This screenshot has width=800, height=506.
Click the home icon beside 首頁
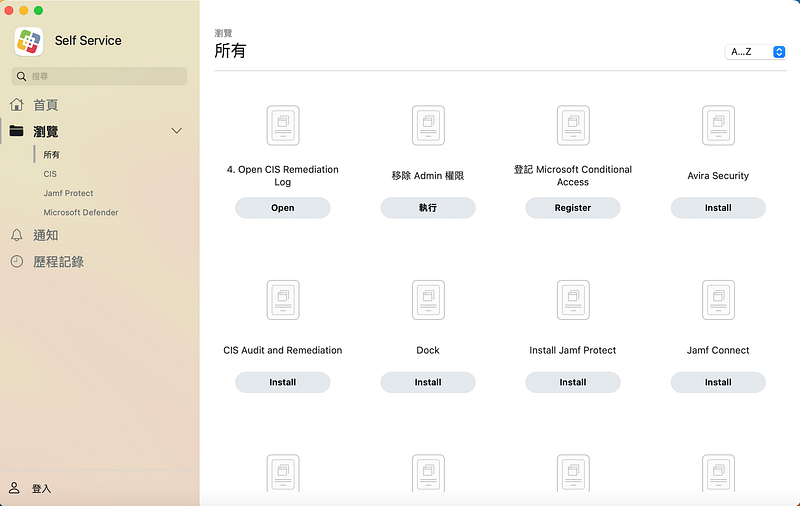point(17,105)
